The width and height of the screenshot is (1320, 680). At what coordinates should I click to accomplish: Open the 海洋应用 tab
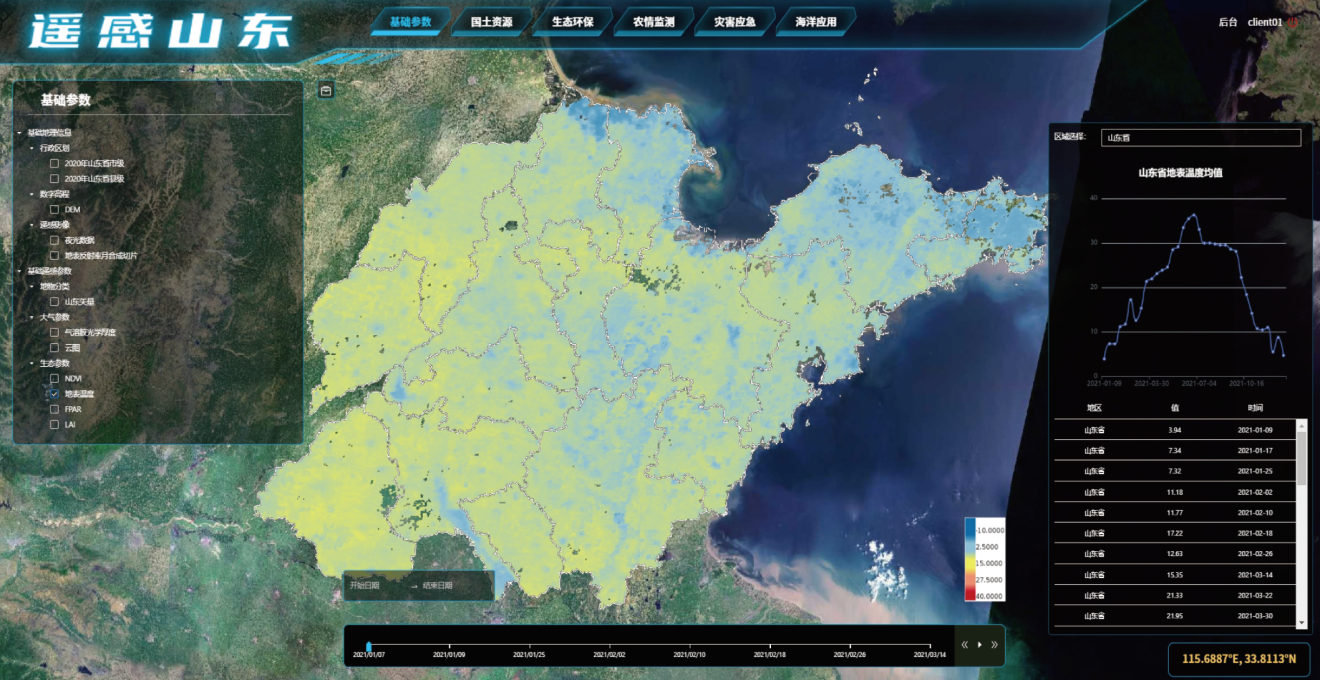[815, 22]
